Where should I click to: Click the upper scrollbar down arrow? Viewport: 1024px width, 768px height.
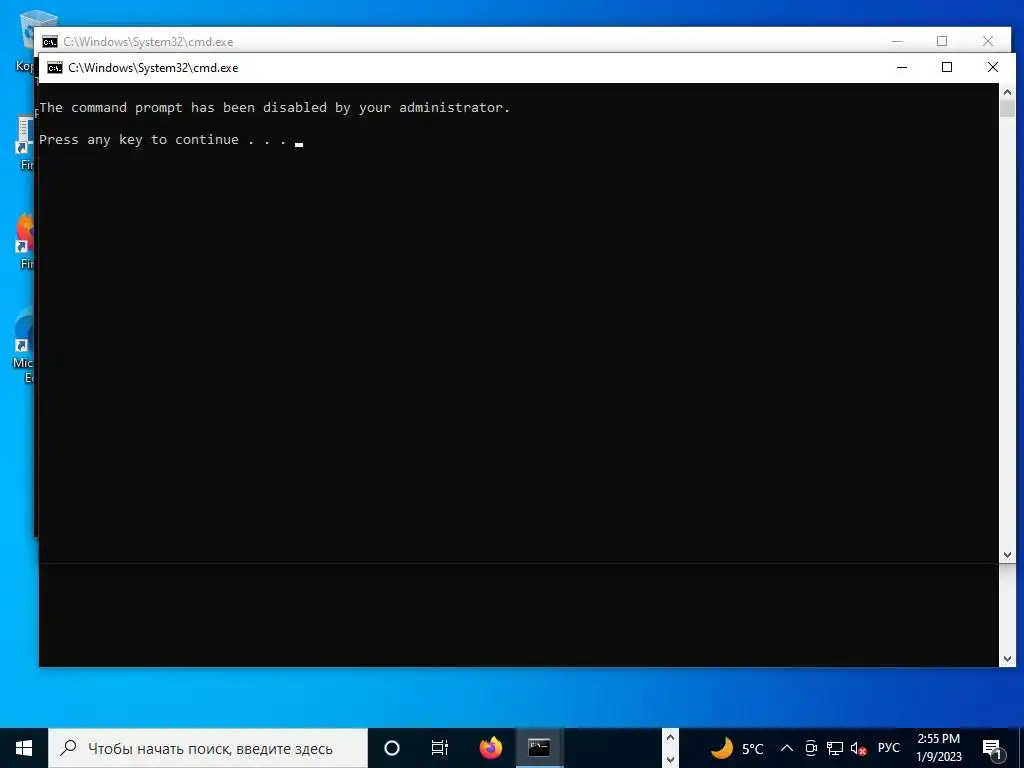tap(1007, 555)
